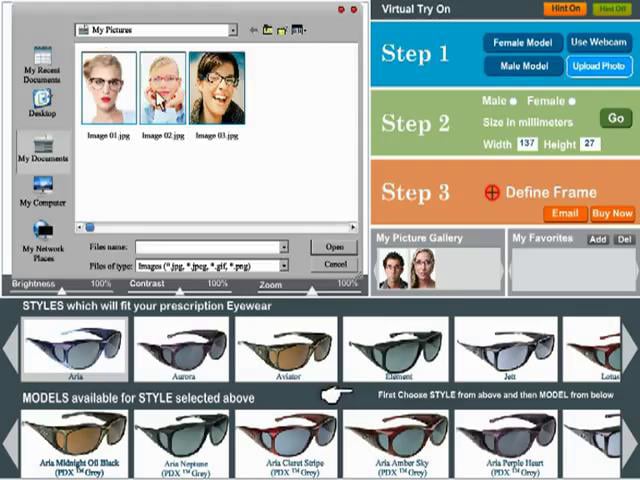
Task: Click the Define Frame crosshair icon
Action: [492, 192]
